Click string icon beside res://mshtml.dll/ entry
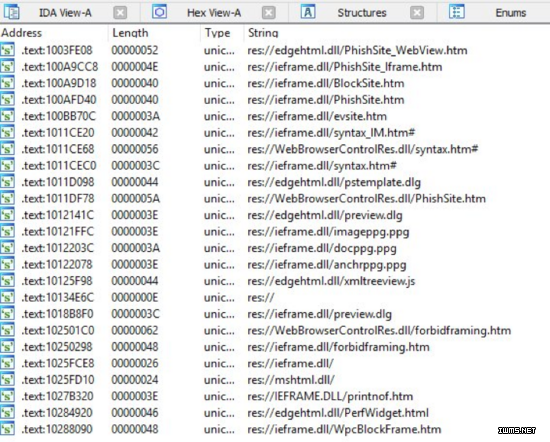 coord(7,380)
